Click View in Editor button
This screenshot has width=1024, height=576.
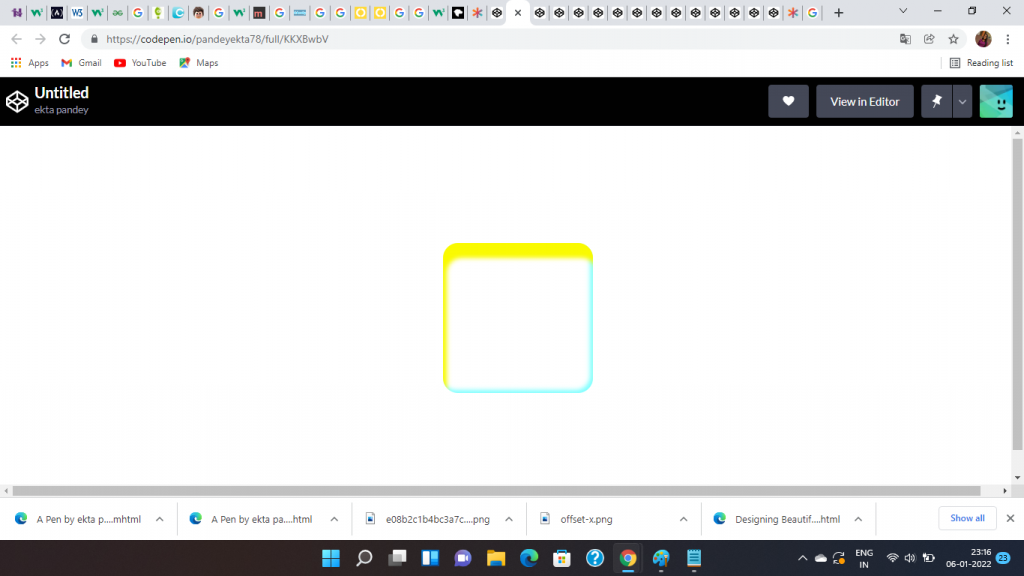[864, 101]
